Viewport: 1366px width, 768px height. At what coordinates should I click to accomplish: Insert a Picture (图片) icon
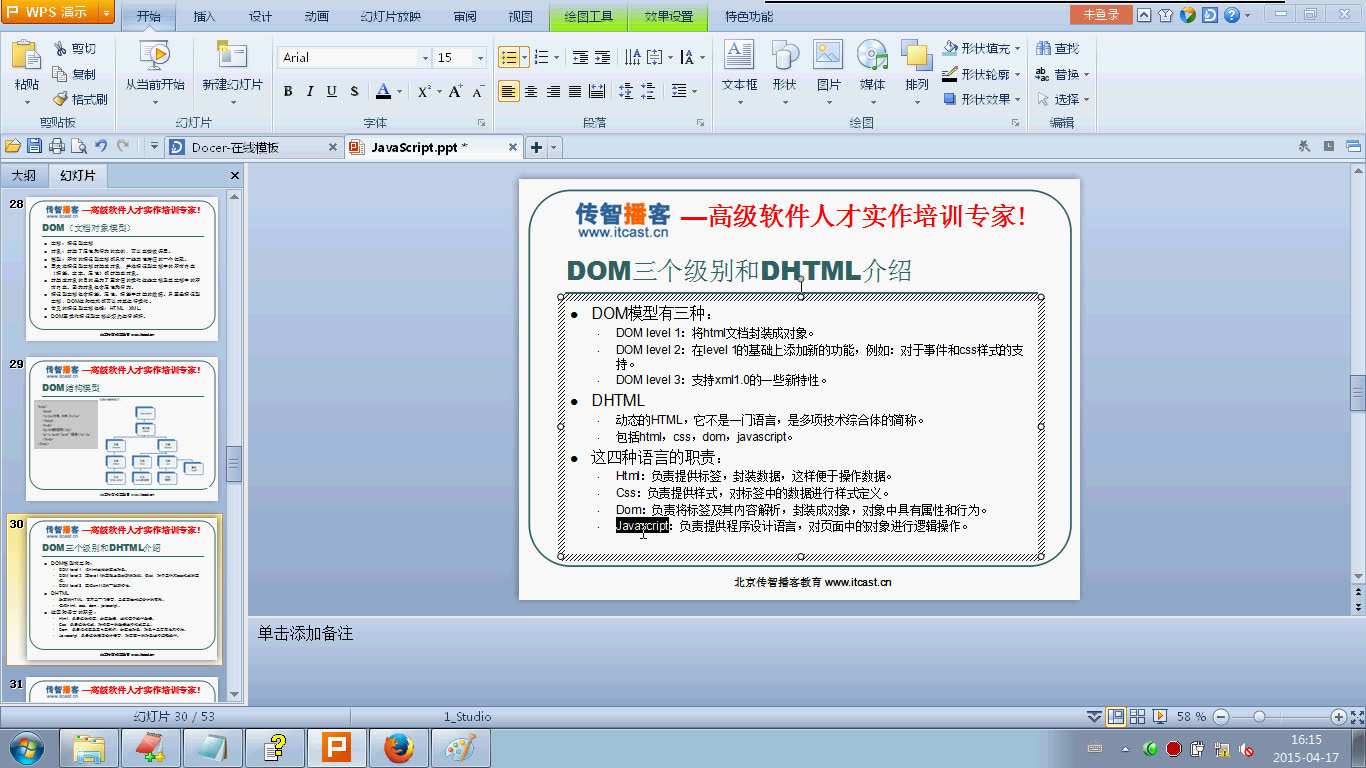(828, 56)
